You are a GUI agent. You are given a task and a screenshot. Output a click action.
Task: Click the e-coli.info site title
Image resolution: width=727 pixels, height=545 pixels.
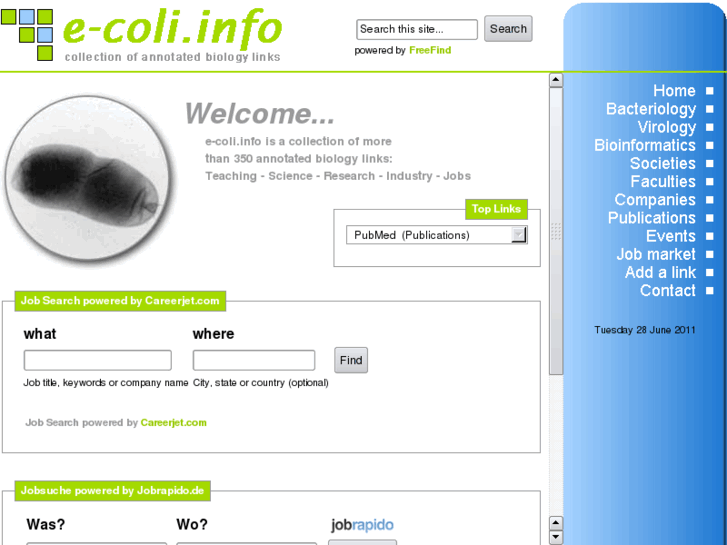[x=172, y=29]
